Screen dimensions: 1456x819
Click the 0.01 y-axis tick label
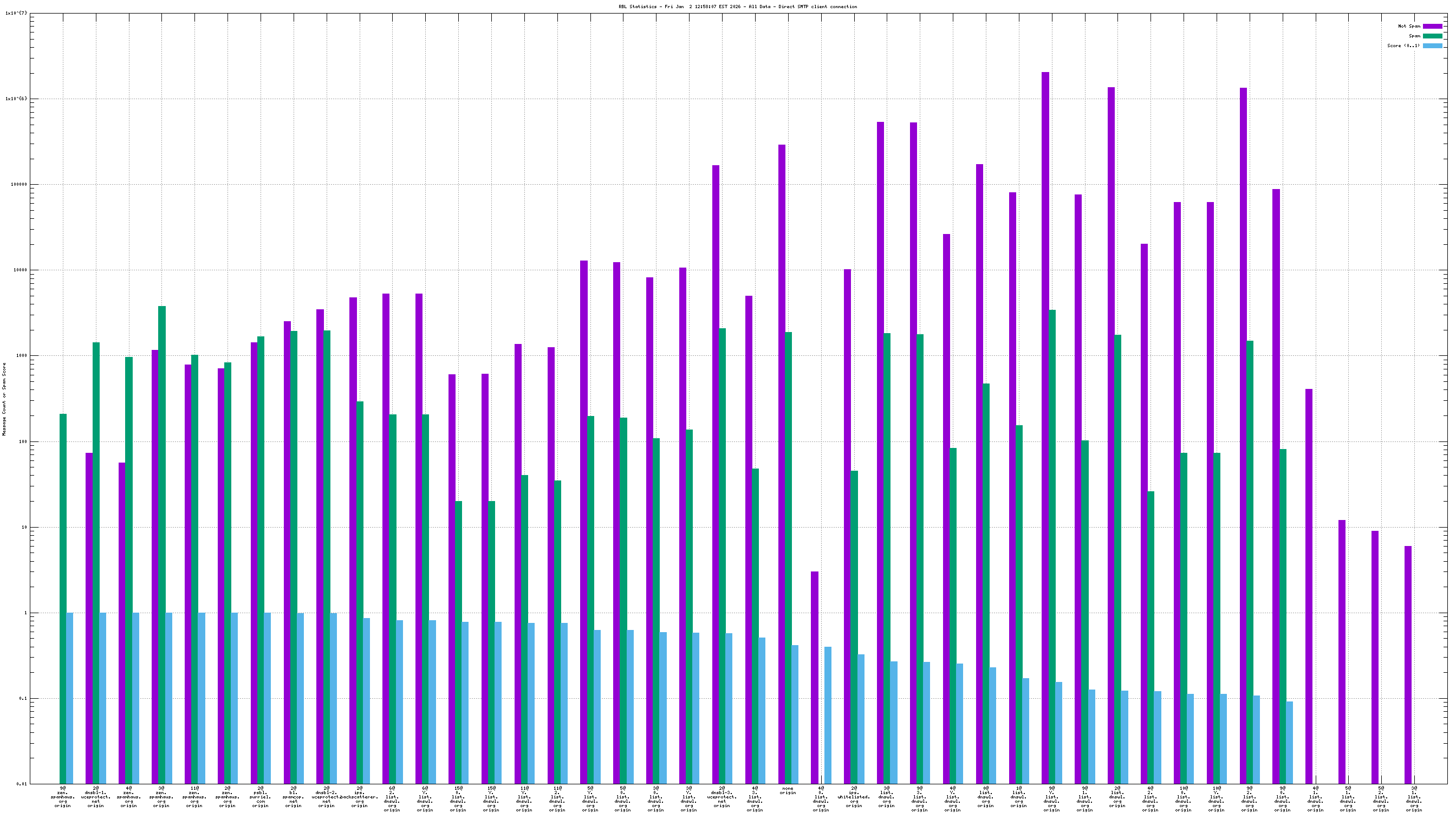21,784
